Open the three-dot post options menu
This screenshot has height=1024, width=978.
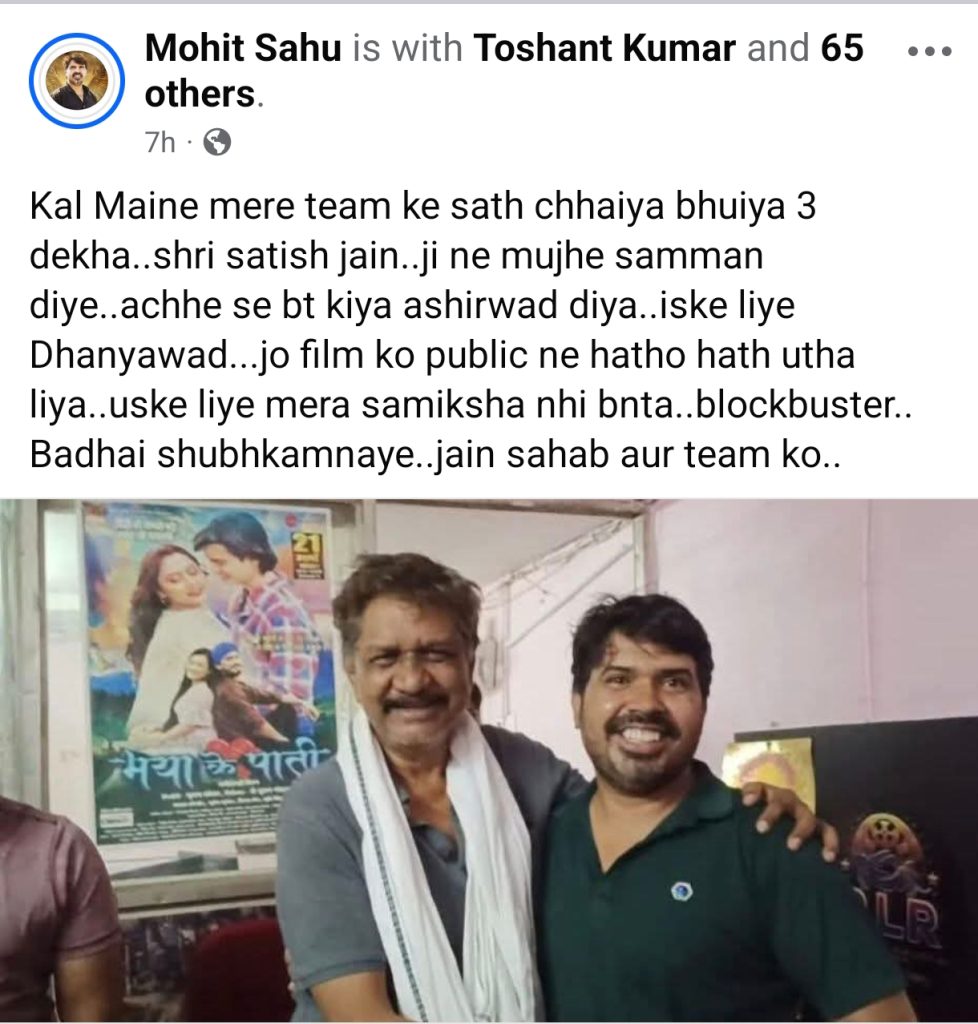click(930, 51)
